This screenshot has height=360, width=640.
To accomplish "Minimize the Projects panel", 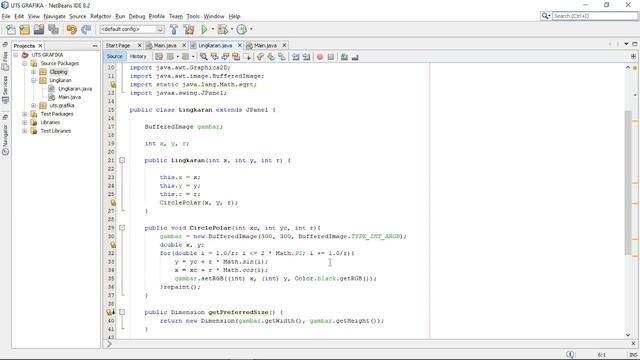I will point(95,46).
